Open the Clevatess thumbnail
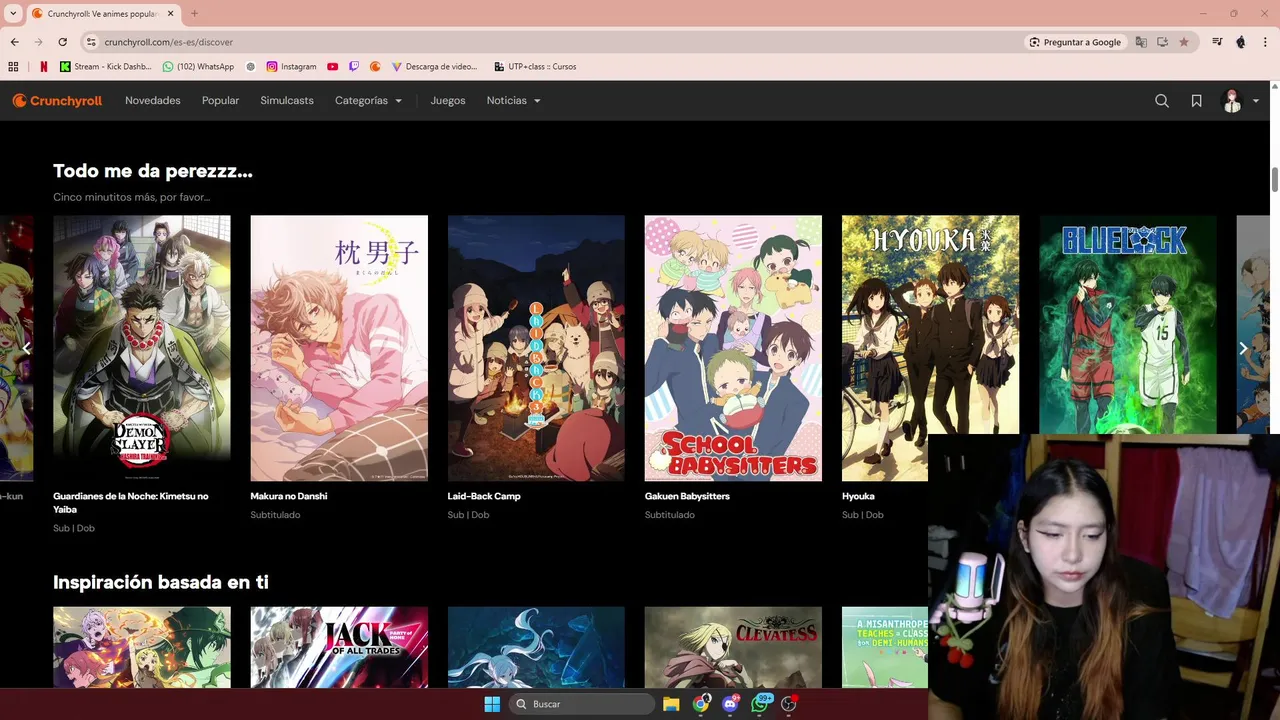1280x720 pixels. point(733,647)
